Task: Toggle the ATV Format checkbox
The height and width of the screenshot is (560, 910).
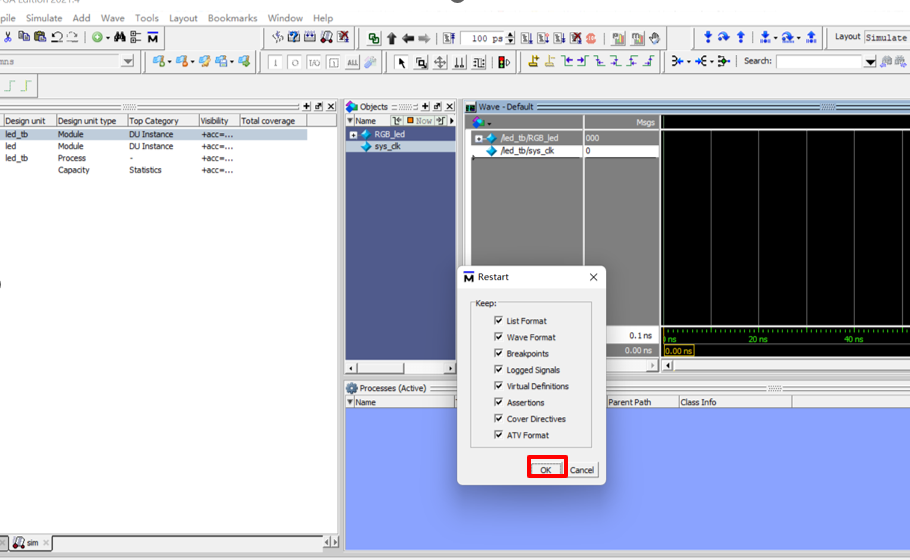Action: pos(498,434)
